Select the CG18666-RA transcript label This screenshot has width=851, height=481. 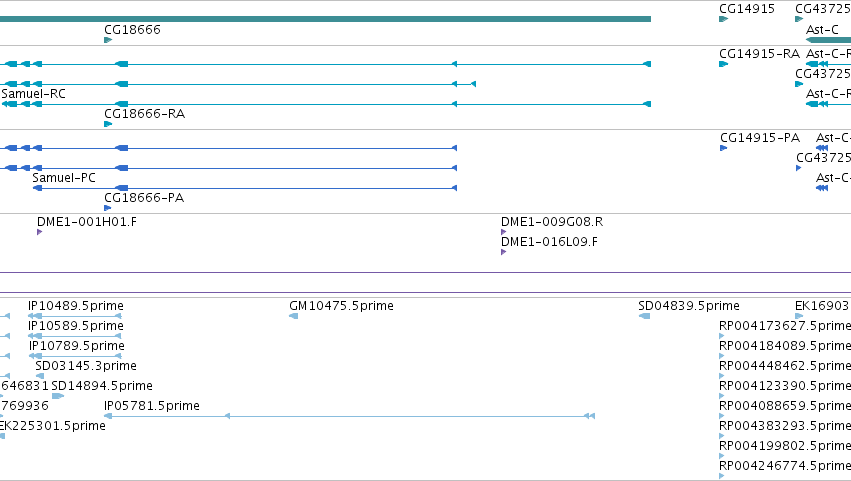click(x=144, y=113)
